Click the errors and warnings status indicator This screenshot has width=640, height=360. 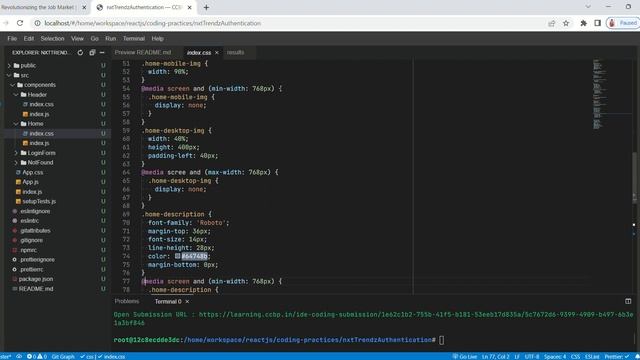pos(37,357)
